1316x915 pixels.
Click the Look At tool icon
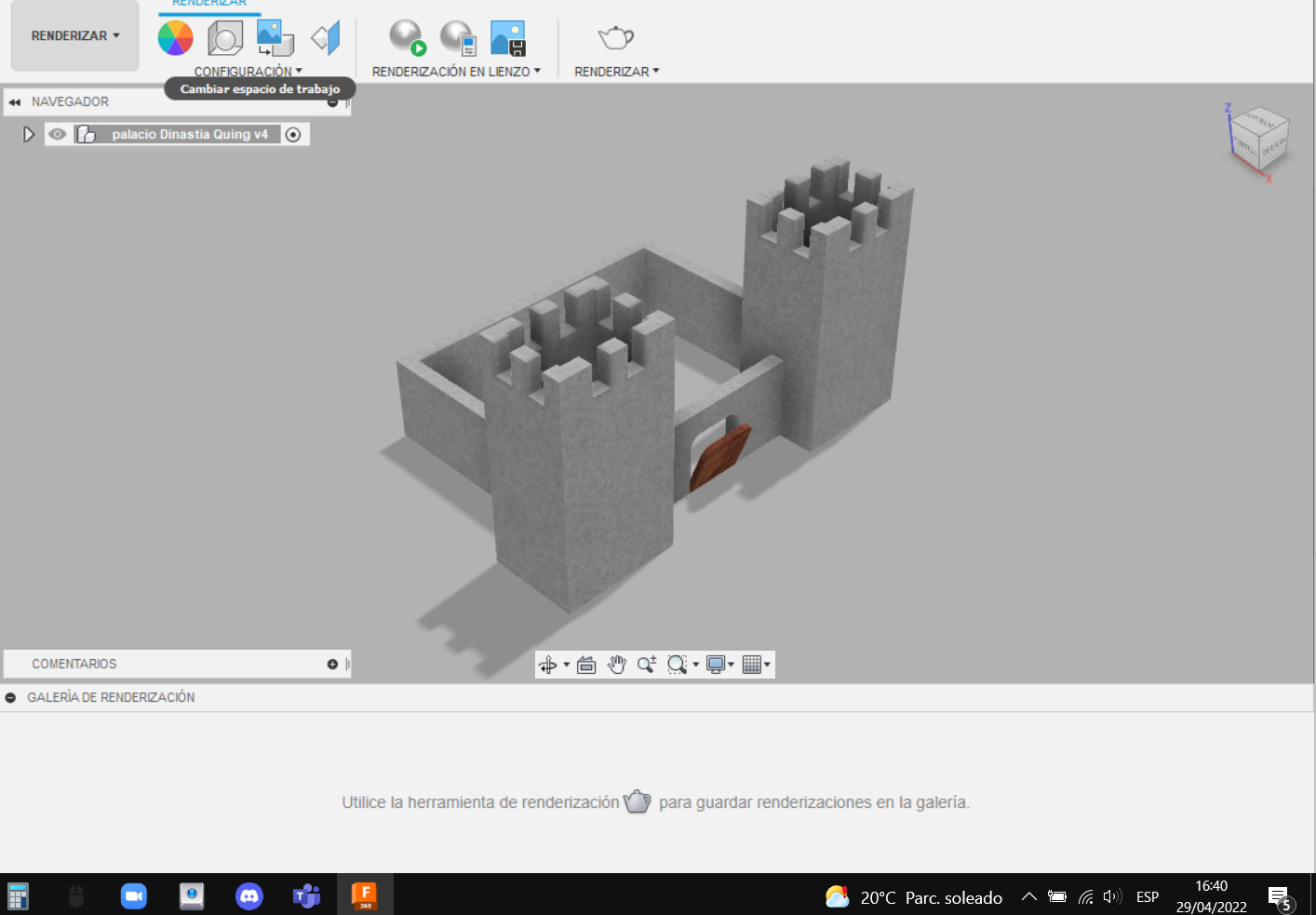586,665
